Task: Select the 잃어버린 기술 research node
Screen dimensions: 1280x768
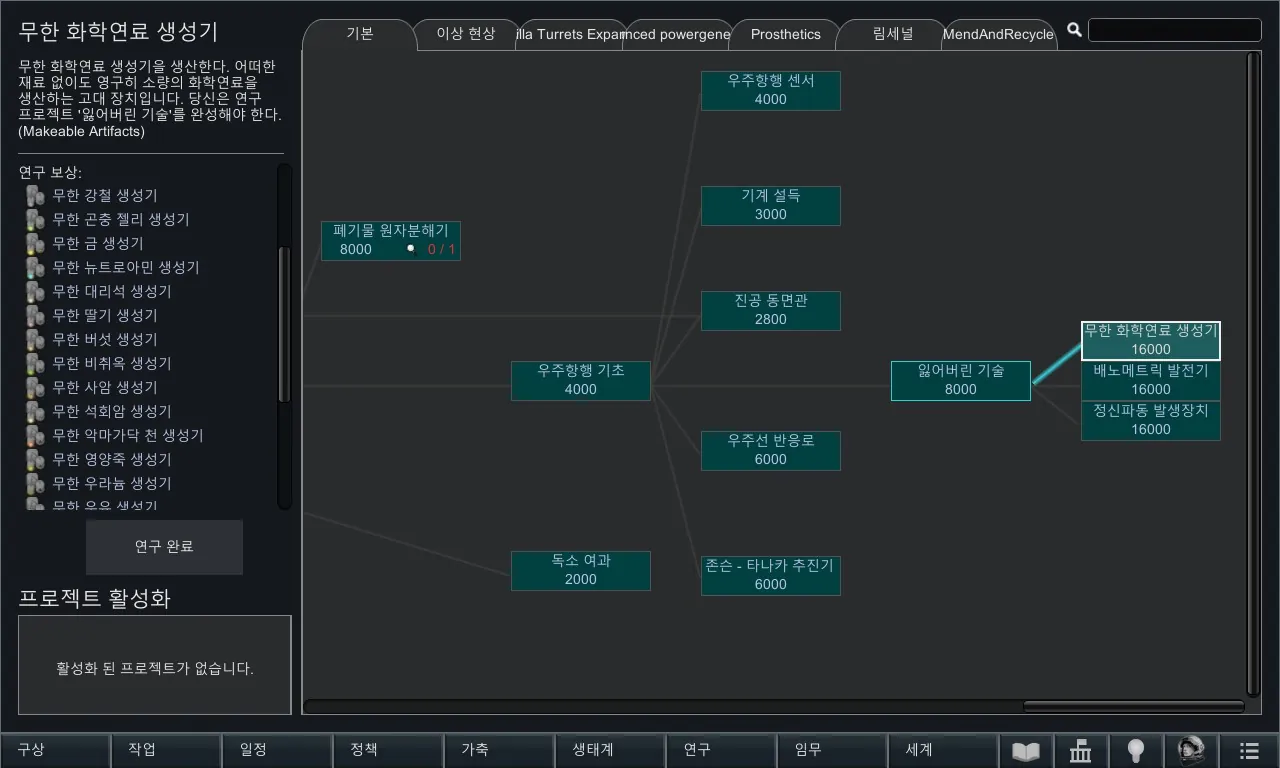Action: pyautogui.click(x=960, y=380)
